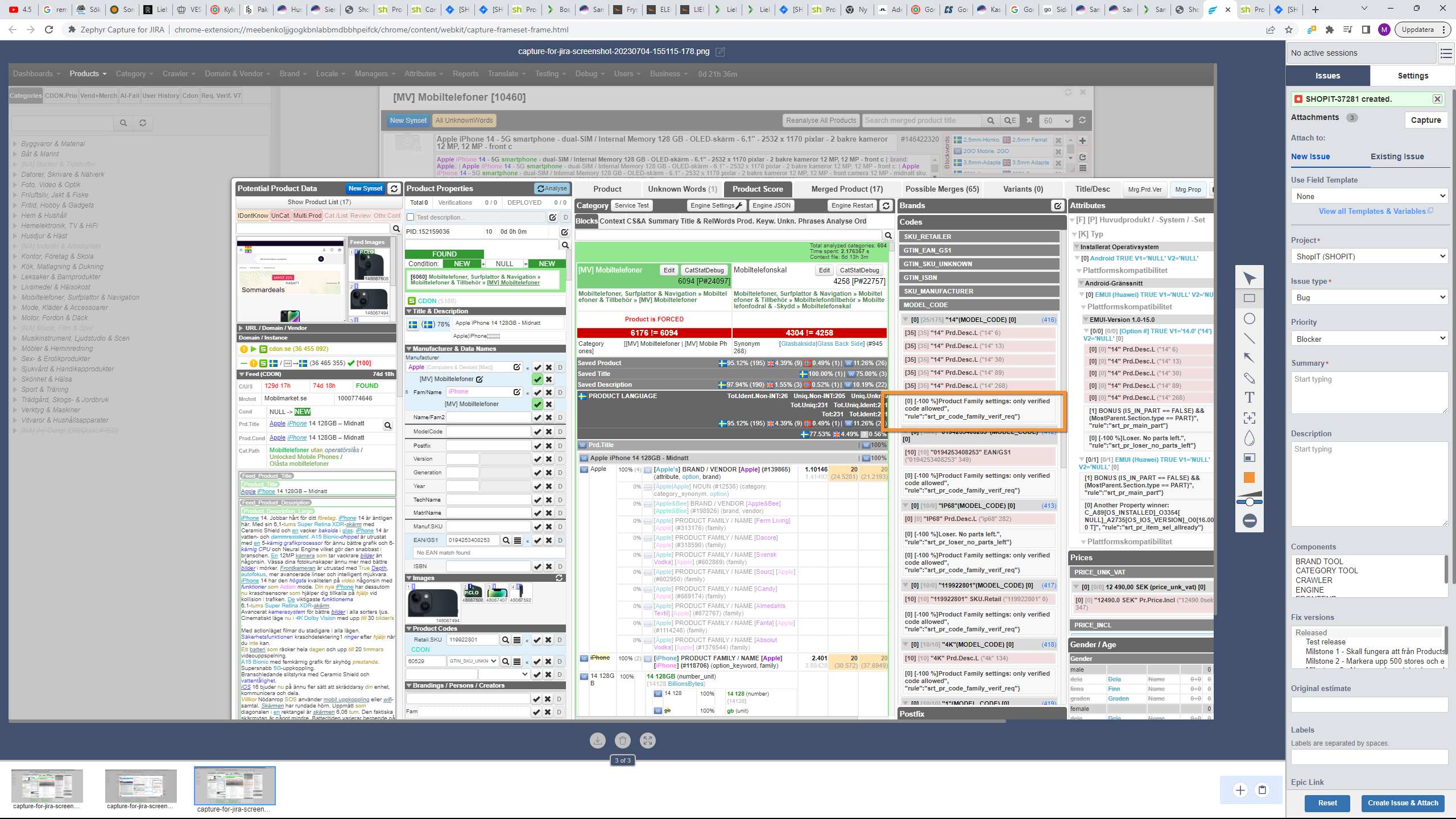Image resolution: width=1456 pixels, height=819 pixels.
Task: Select the New Issue tab
Action: click(1310, 156)
